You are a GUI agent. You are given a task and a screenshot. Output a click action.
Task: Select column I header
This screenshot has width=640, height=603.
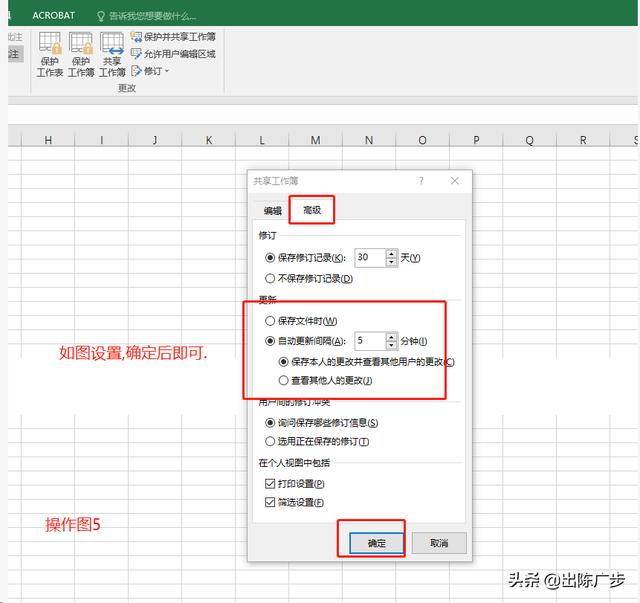click(x=101, y=140)
